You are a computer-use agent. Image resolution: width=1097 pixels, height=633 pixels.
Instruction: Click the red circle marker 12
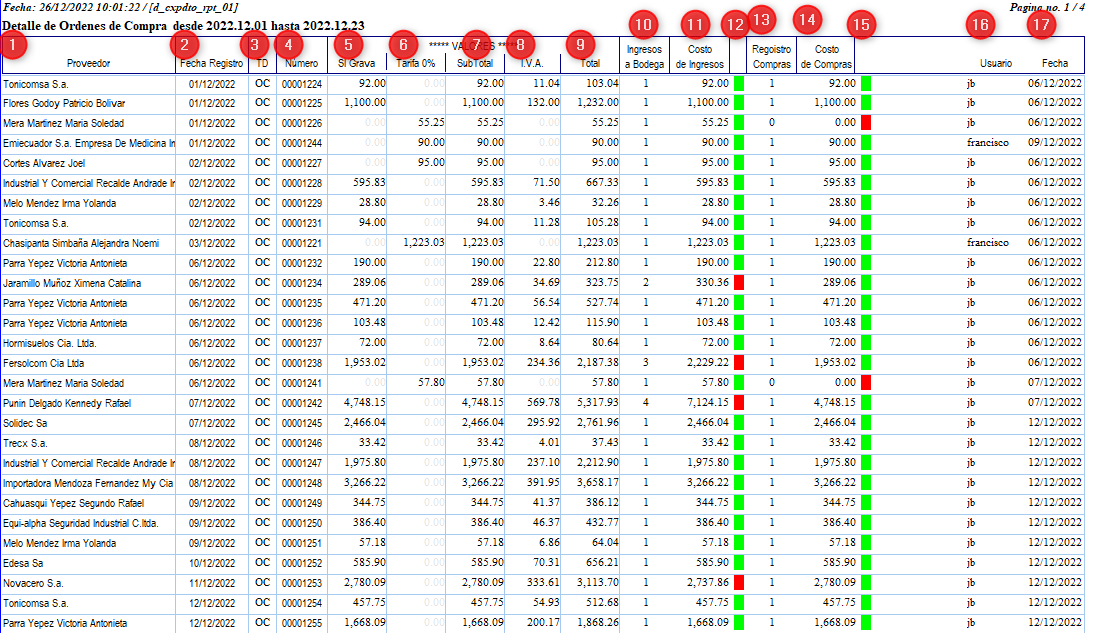coord(737,25)
